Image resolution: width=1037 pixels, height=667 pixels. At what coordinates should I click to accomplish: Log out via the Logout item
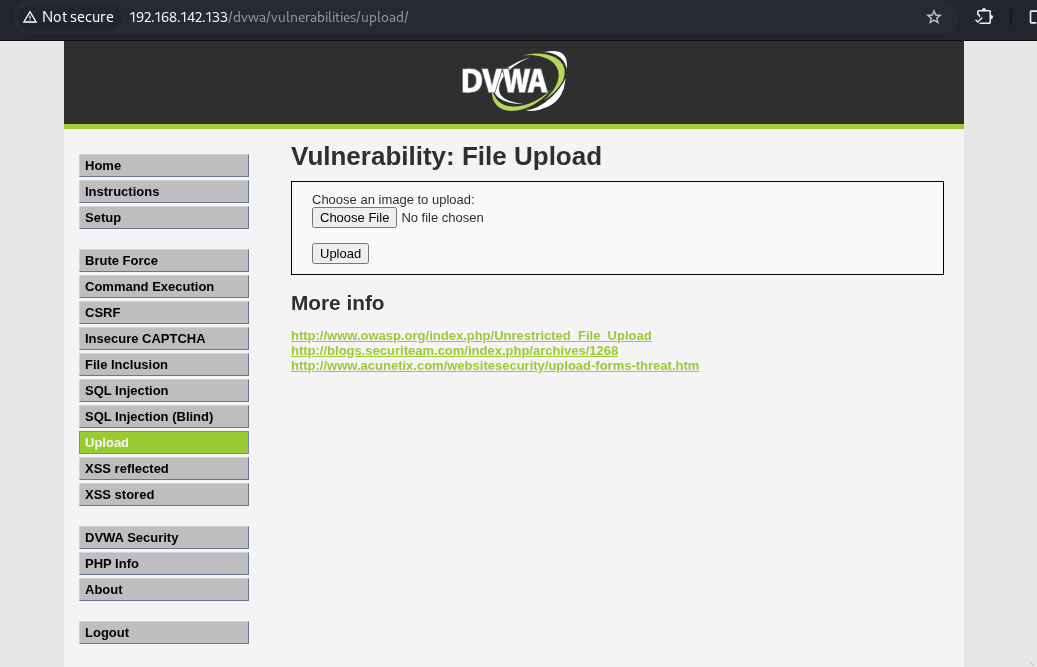click(x=164, y=633)
